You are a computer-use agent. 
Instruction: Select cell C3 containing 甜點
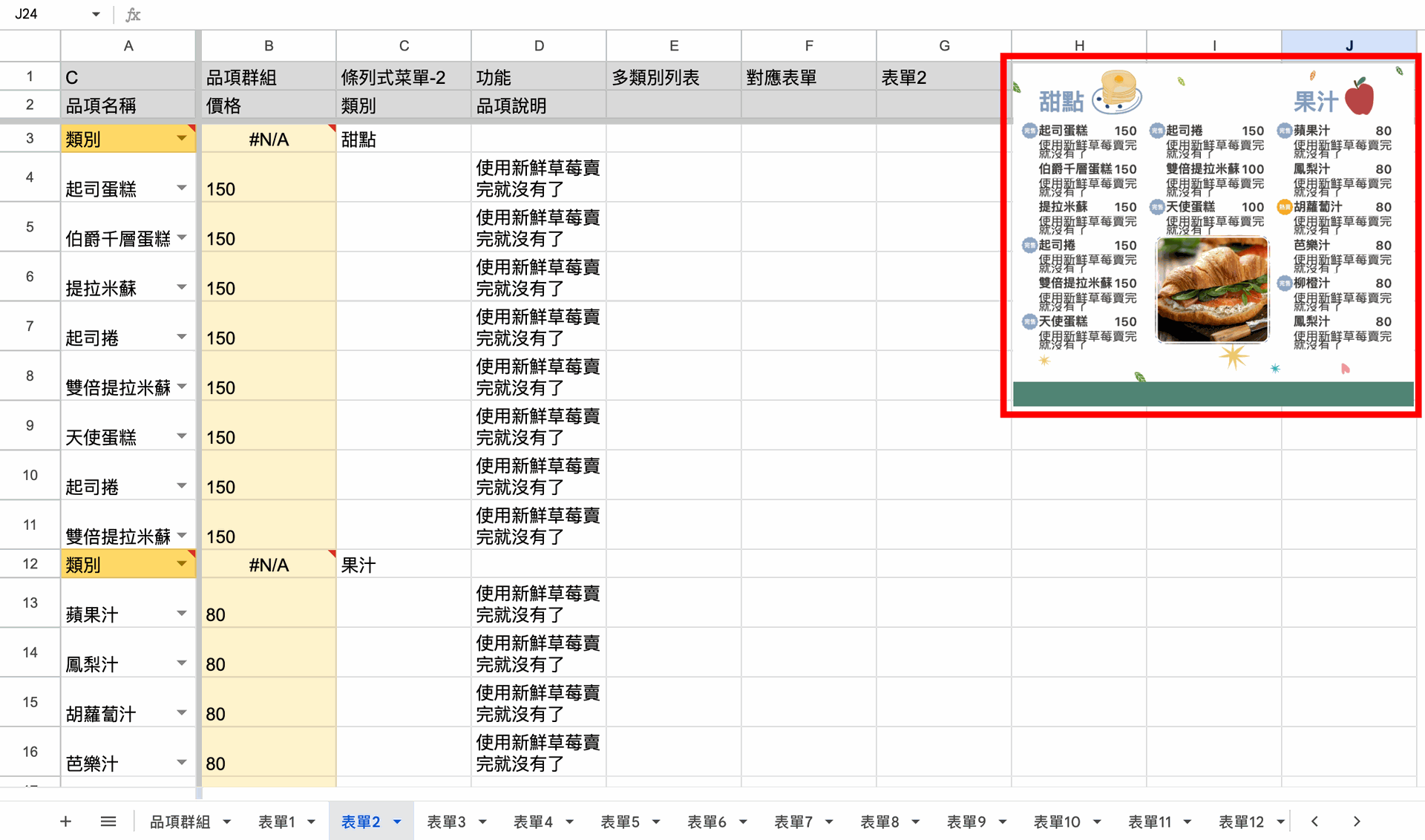point(404,139)
